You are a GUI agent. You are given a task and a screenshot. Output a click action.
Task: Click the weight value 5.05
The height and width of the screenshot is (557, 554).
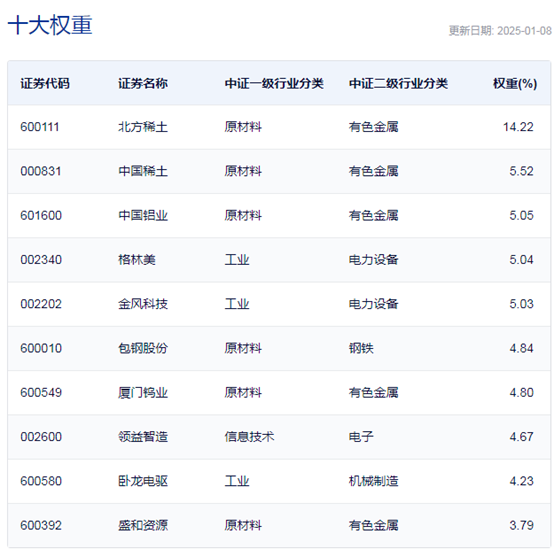(x=521, y=216)
